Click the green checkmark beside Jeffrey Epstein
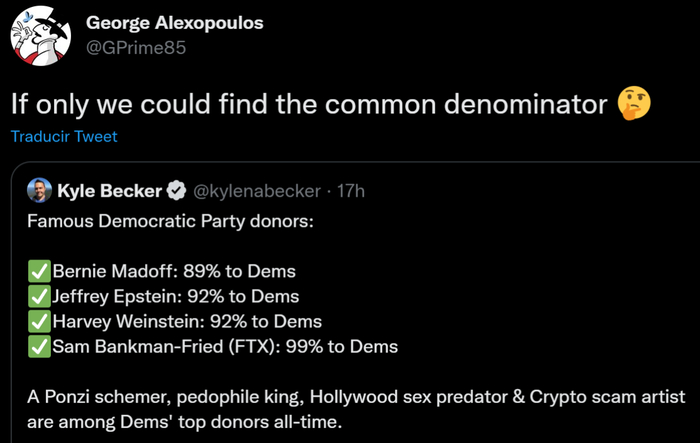The width and height of the screenshot is (700, 443). (39, 296)
